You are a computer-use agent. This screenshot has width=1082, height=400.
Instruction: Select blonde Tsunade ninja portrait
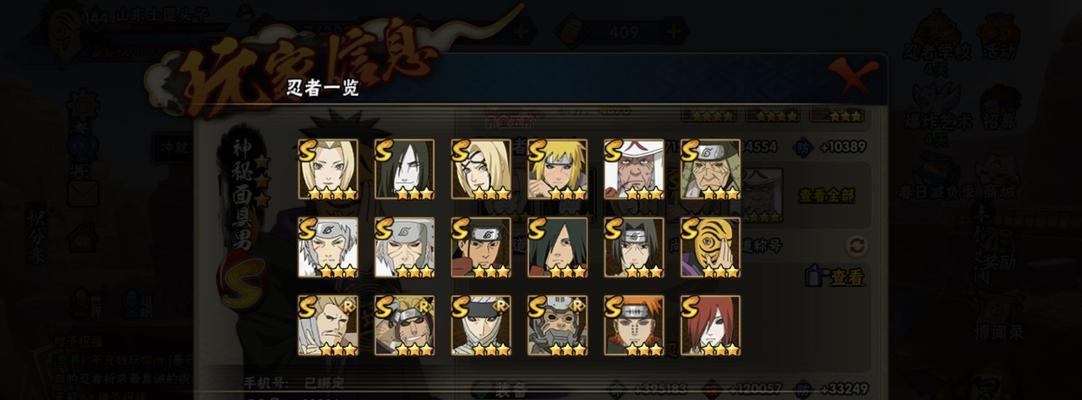coord(328,170)
